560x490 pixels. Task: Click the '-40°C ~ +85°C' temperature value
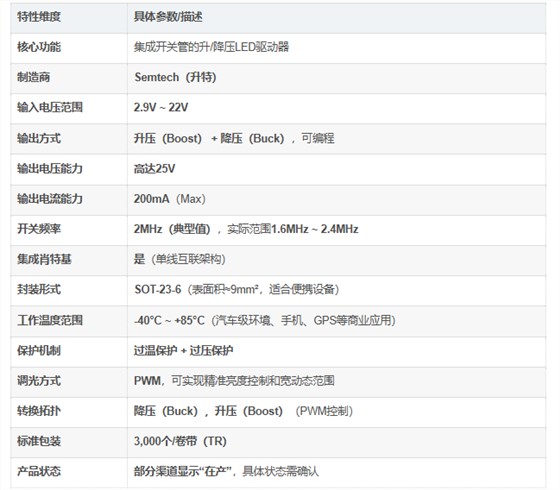169,320
